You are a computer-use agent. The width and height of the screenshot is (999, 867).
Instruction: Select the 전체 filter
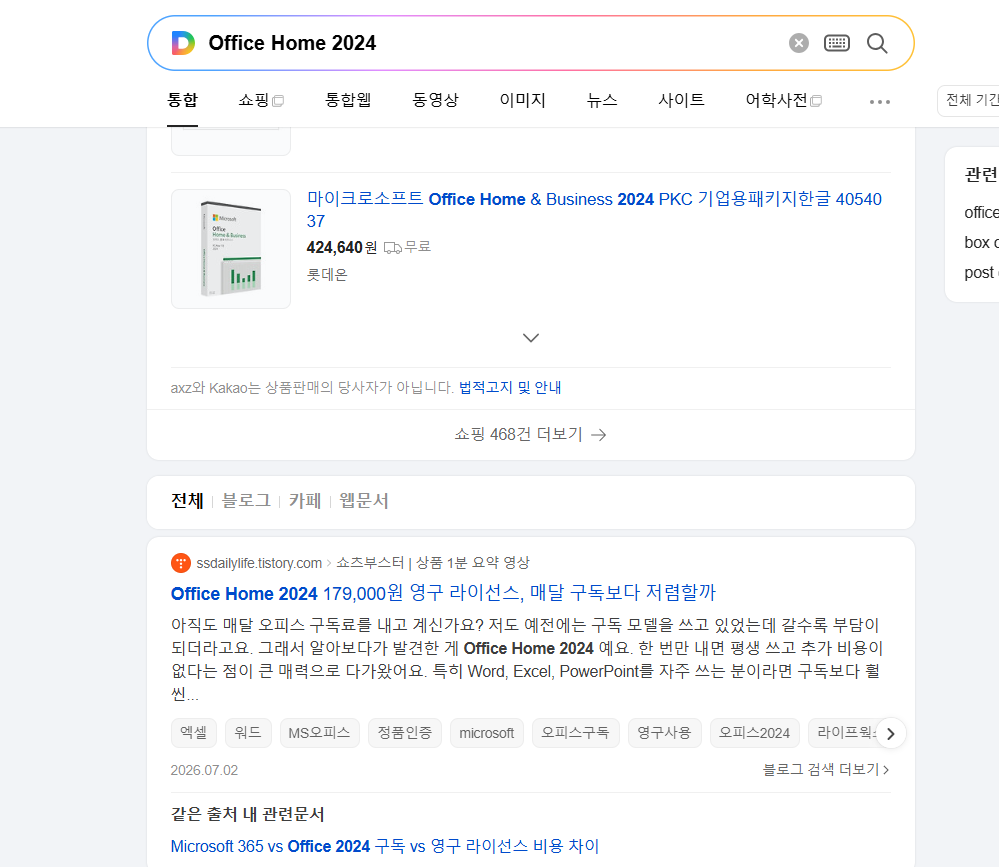[187, 501]
